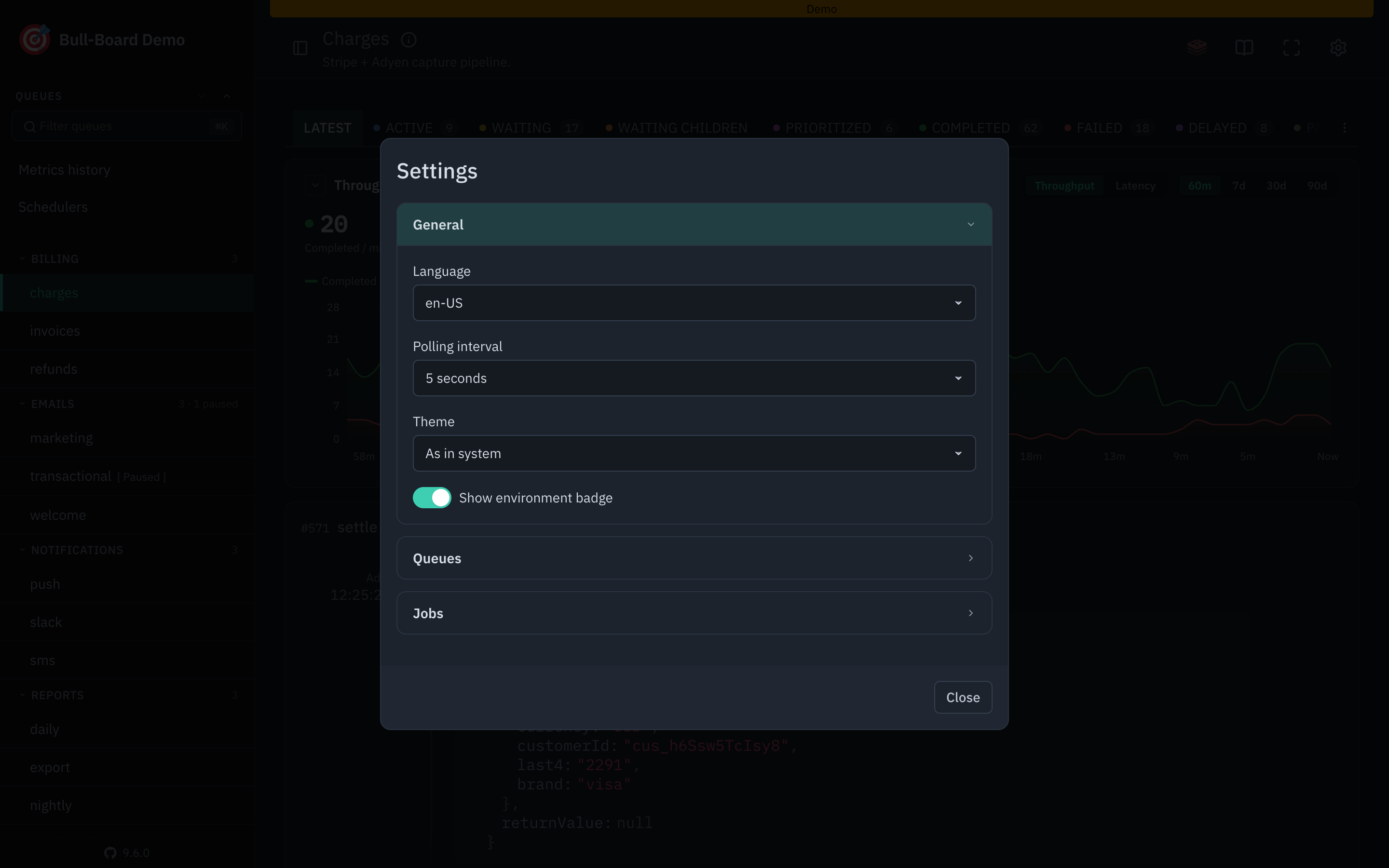Open the Redis stack icon in header
Viewport: 1389px width, 868px height.
(1198, 48)
